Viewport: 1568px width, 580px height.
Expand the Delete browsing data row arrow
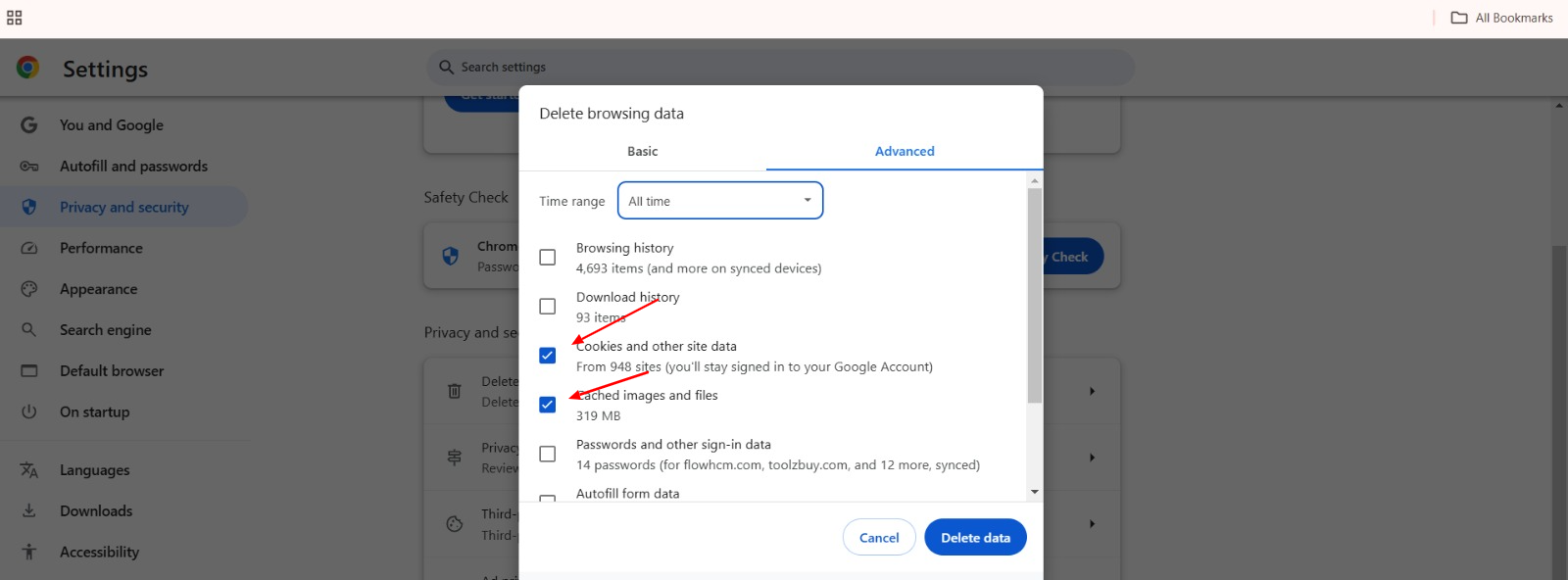pos(1092,391)
